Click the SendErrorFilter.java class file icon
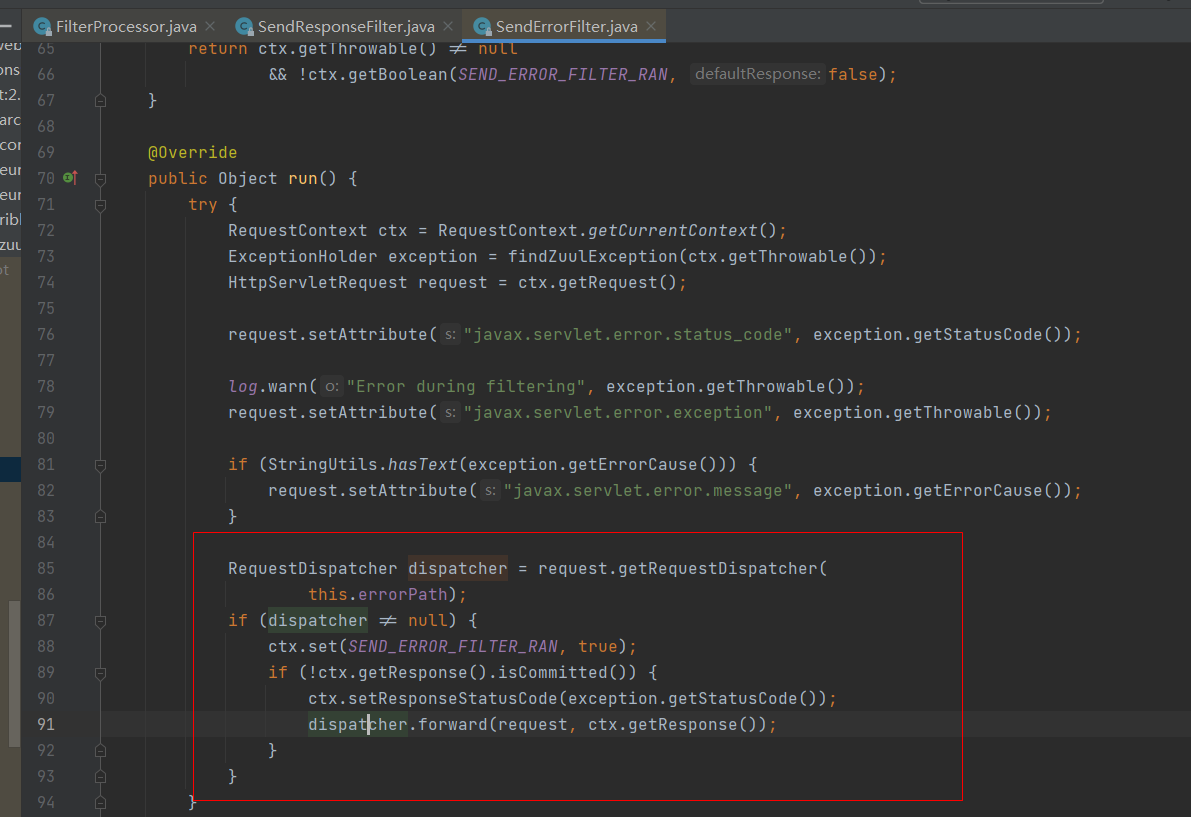Image resolution: width=1191 pixels, height=817 pixels. point(482,27)
